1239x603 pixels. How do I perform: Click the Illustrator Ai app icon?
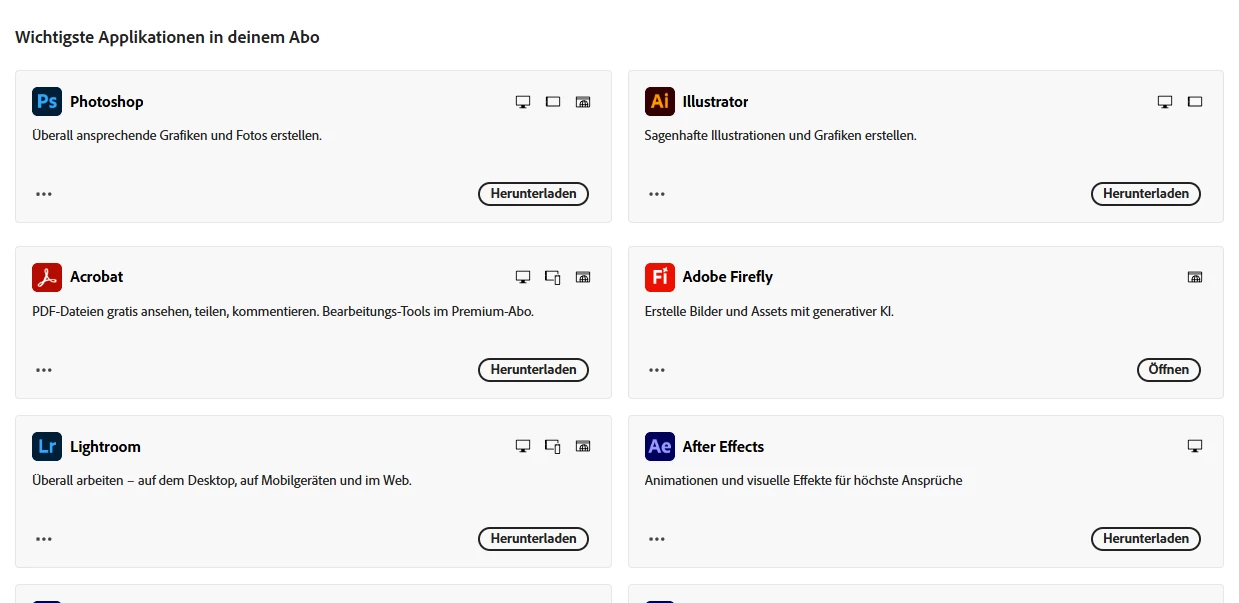660,101
